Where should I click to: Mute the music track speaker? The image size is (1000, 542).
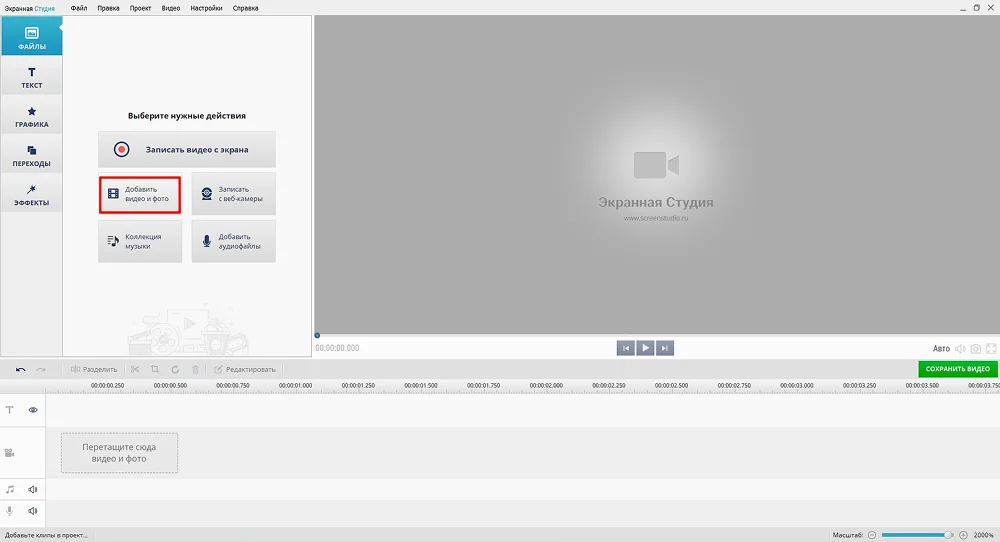tap(33, 489)
